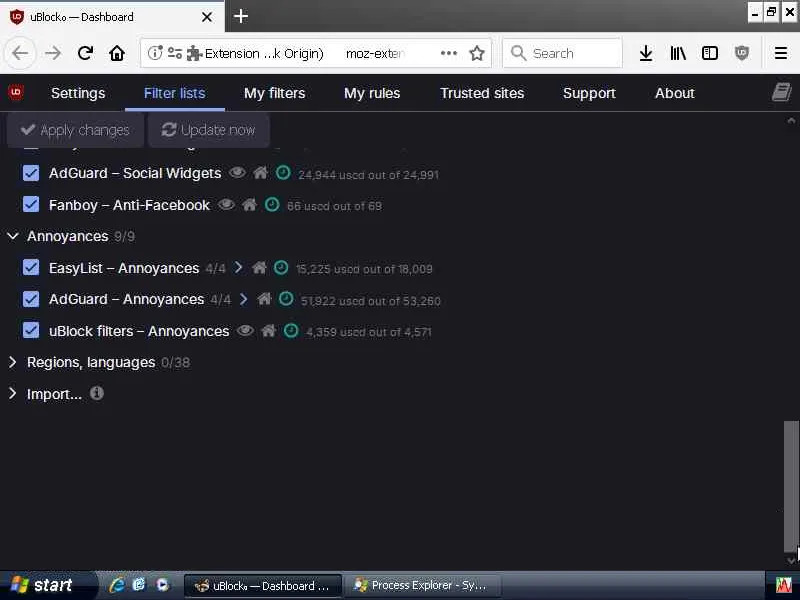Click the uBlock Dashboard taskbar button
This screenshot has height=600, width=800.
(x=262, y=585)
